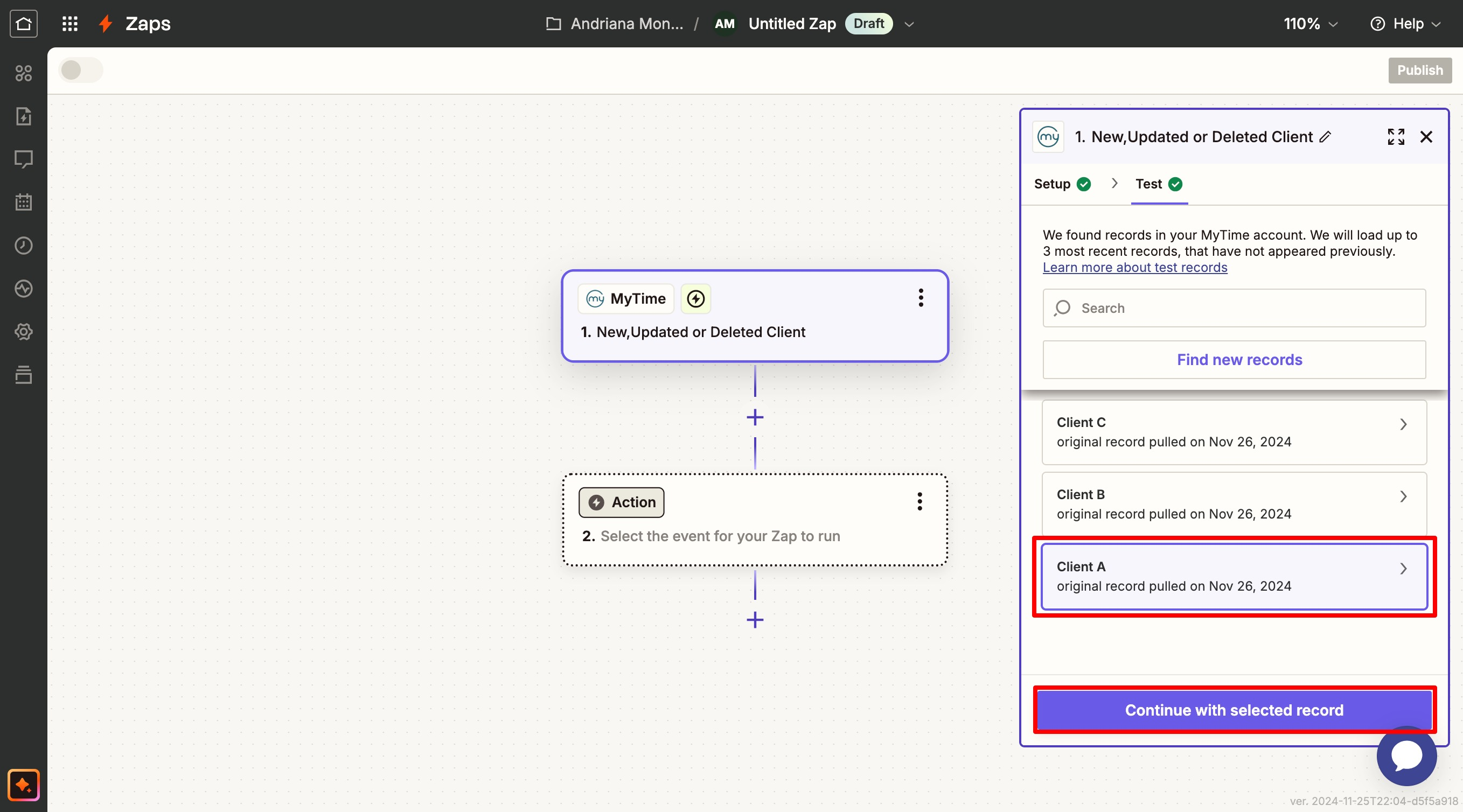Expand the Untitled Zap Draft dropdown arrow
This screenshot has width=1463, height=812.
pyautogui.click(x=909, y=24)
